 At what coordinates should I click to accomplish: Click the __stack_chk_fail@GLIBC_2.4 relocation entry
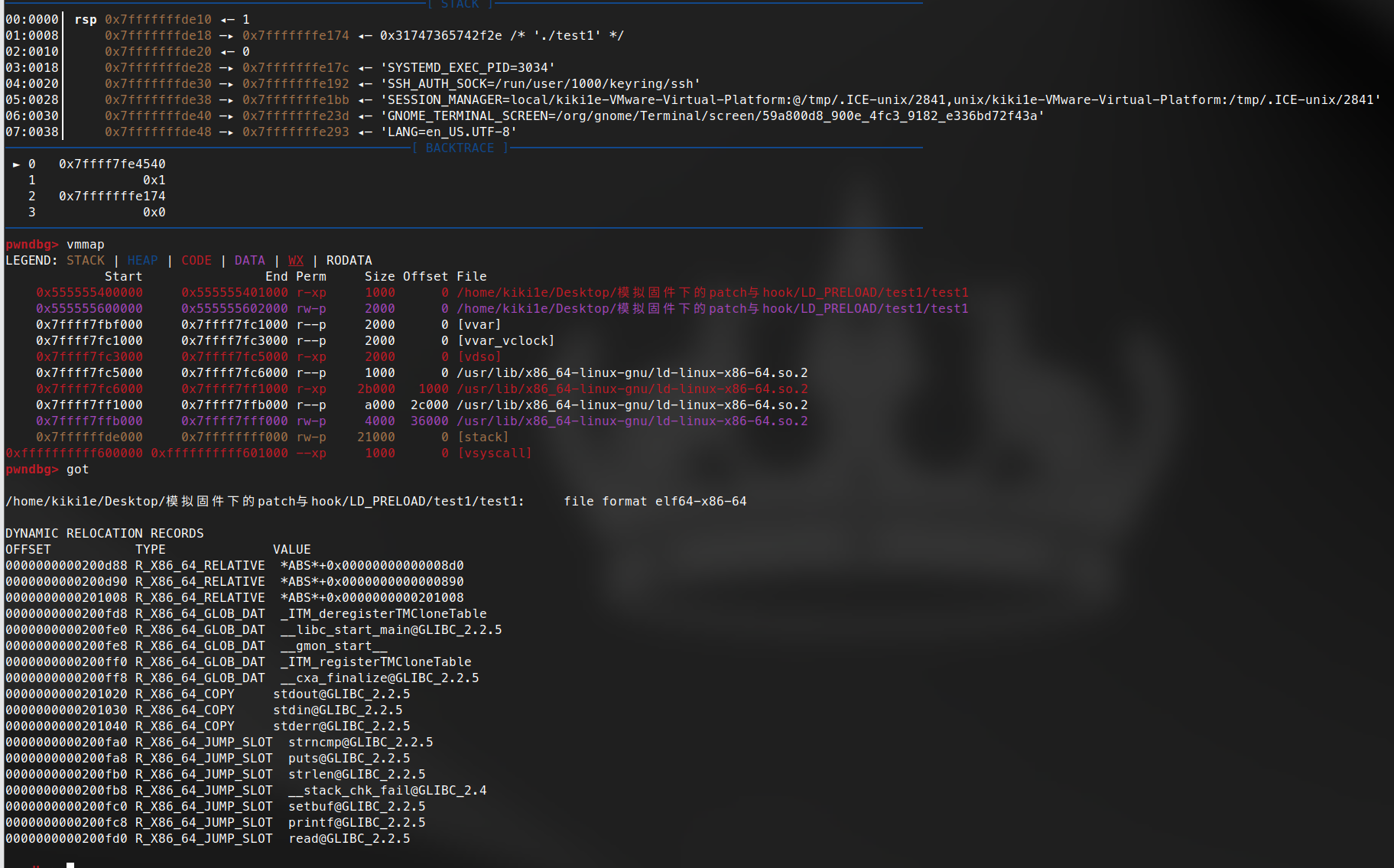point(387,791)
